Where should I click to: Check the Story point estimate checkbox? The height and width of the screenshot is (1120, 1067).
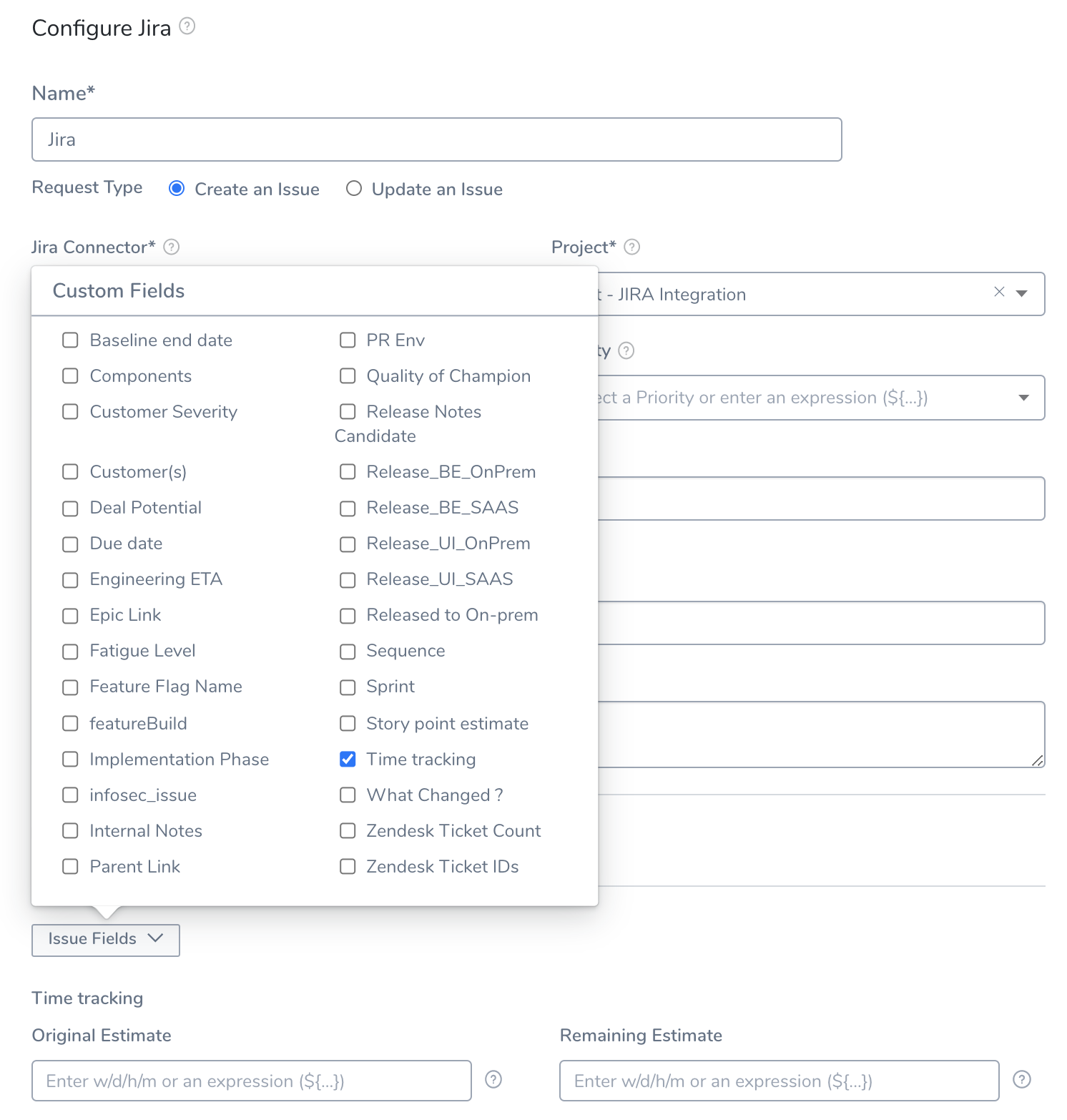point(348,723)
